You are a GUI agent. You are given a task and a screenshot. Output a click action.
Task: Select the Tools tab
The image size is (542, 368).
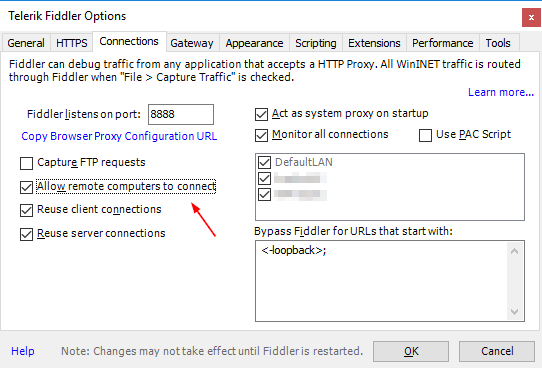tap(498, 43)
